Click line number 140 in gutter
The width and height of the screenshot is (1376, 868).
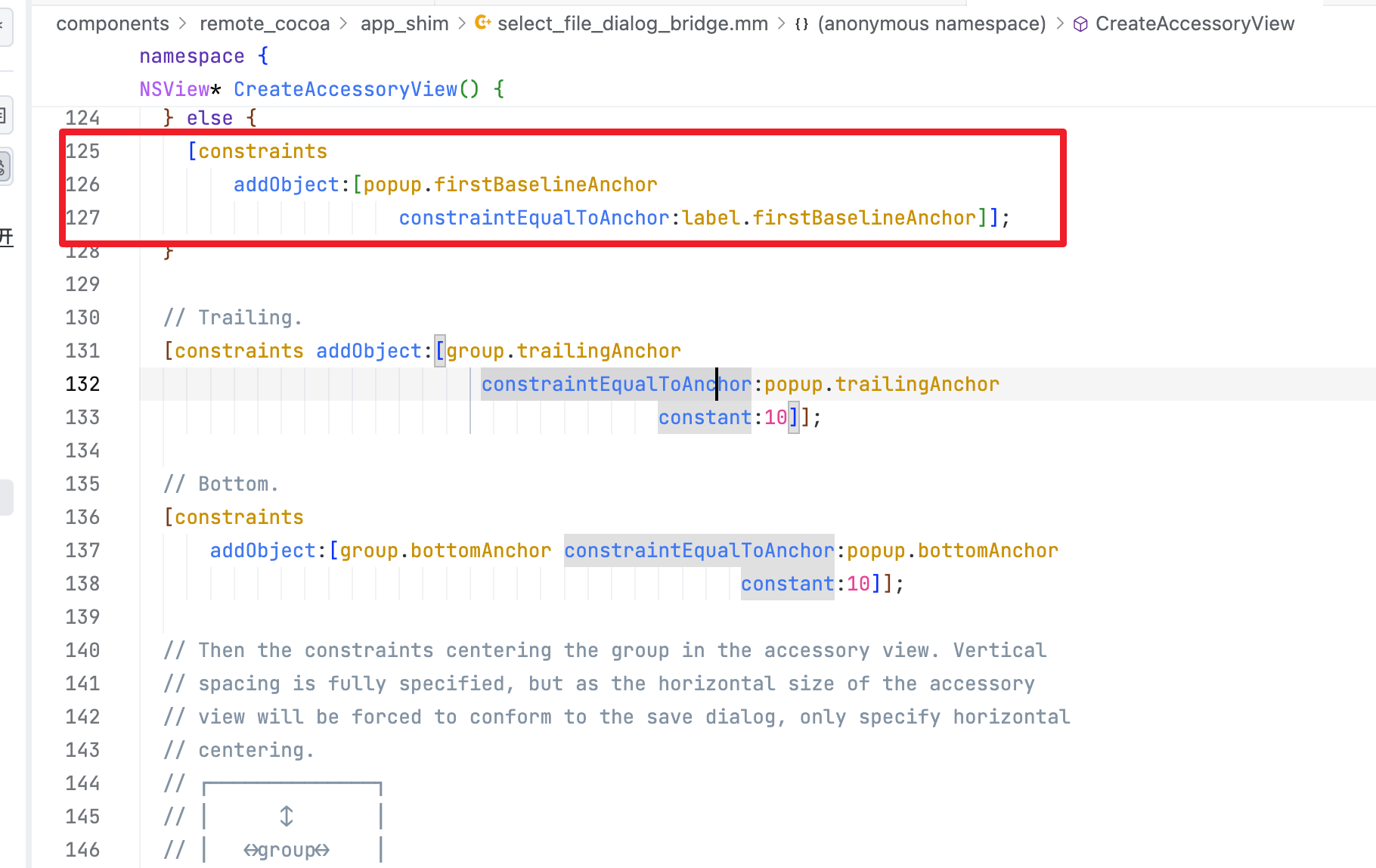pyautogui.click(x=82, y=650)
